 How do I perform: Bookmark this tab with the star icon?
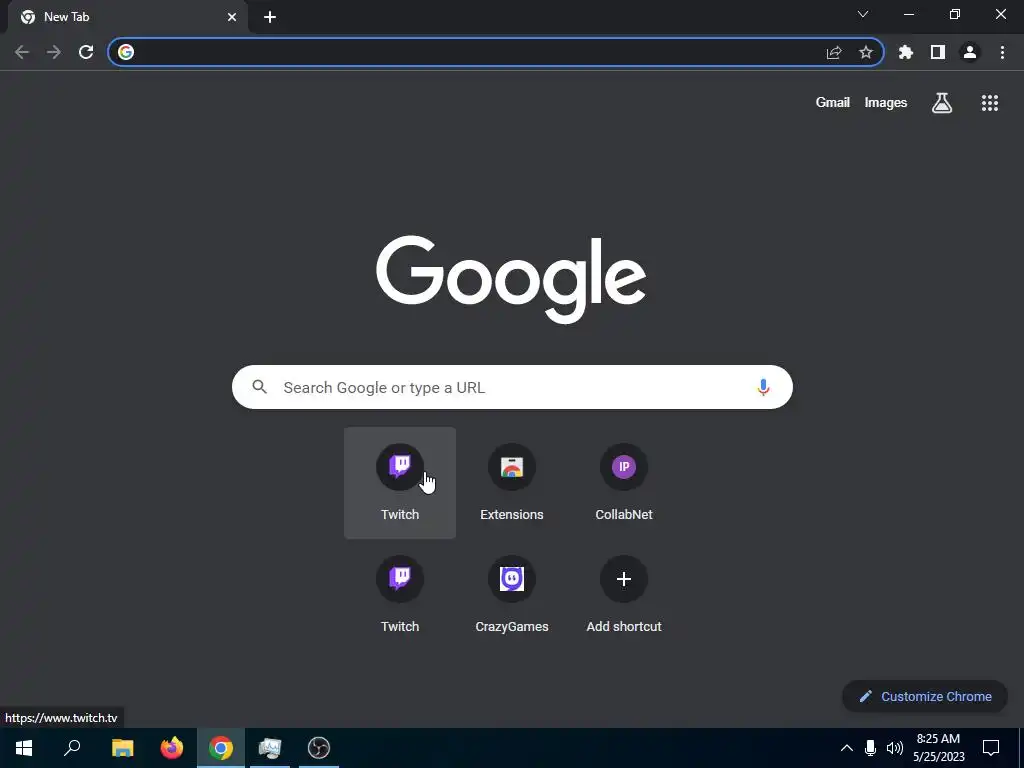pyautogui.click(x=866, y=52)
